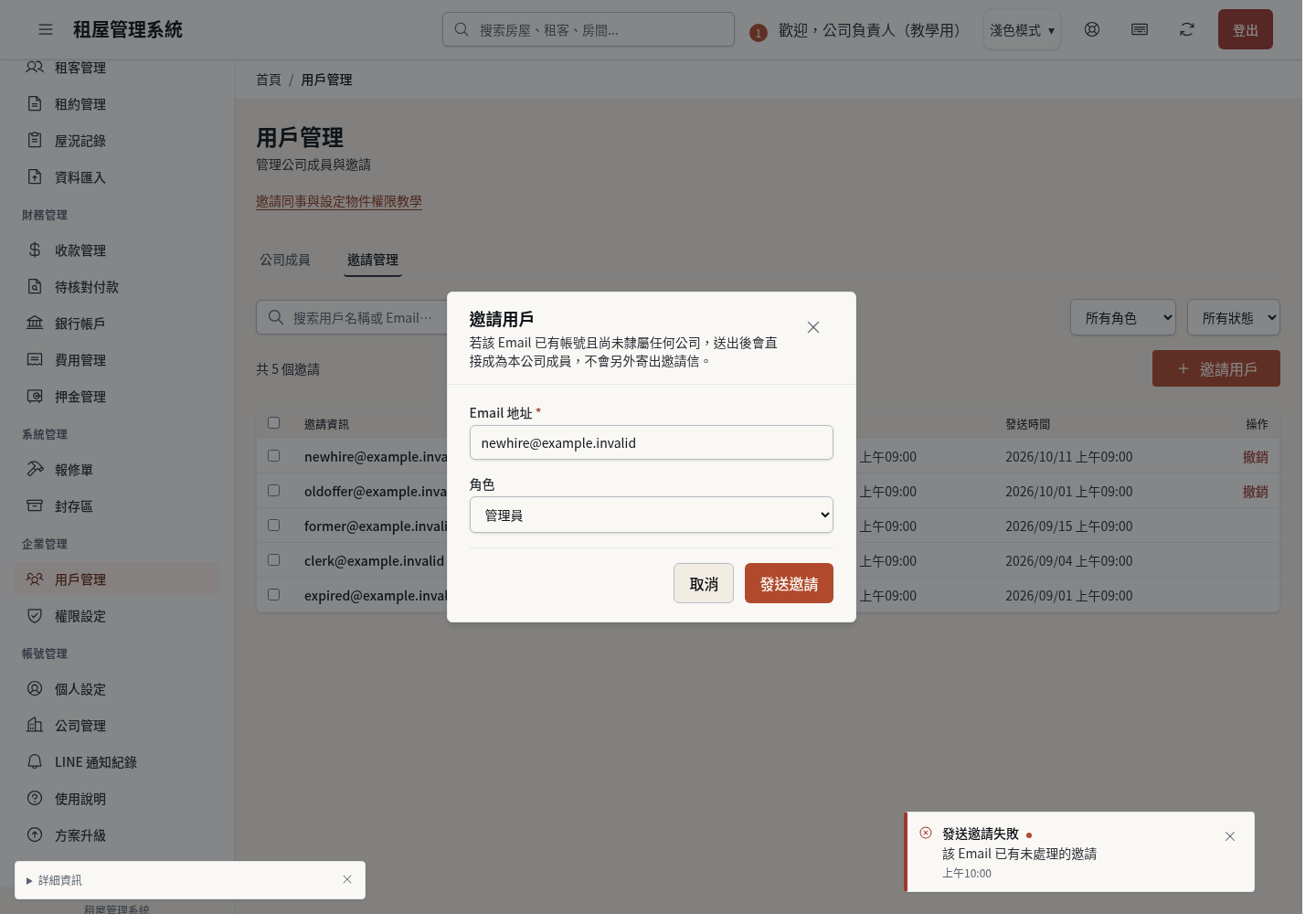This screenshot has height=914, width=1316.
Task: Open 費用管理 in sidebar
Action: [x=117, y=360]
